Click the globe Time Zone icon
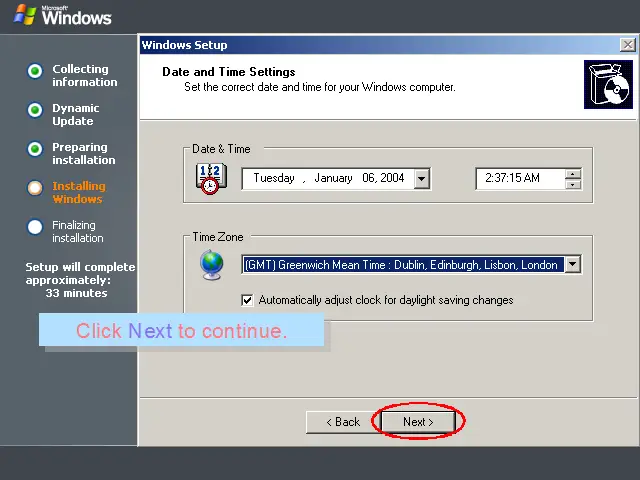Screen dimensions: 640x480 211,264
